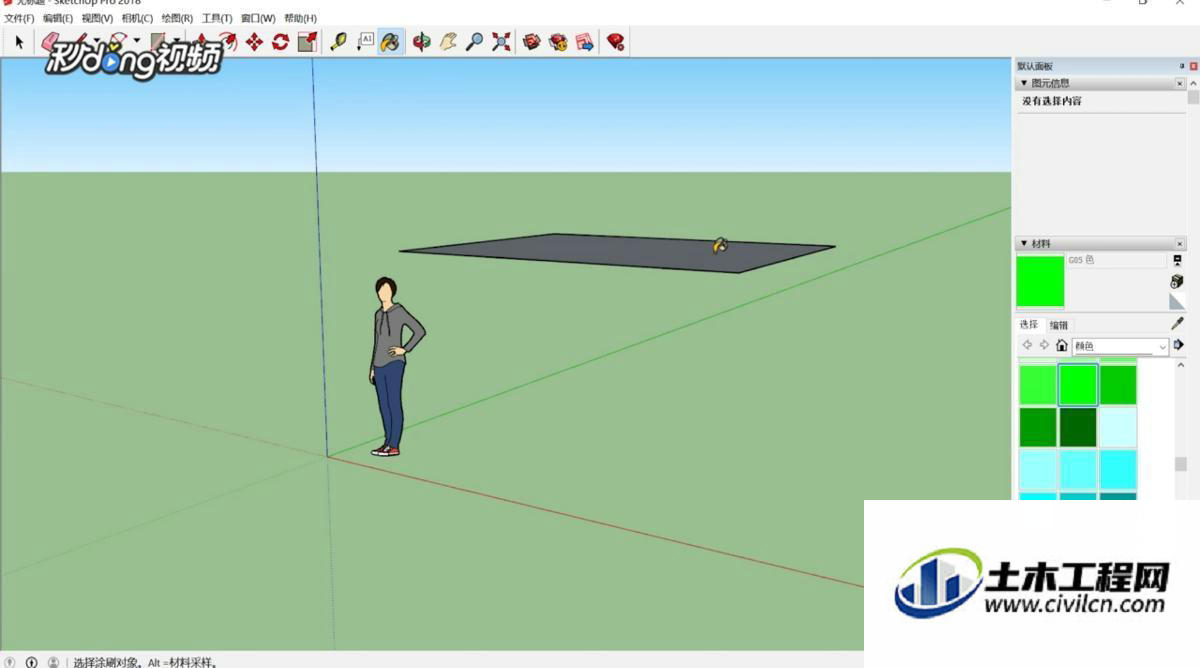Open the 窗口(W) menu
Screen dimensions: 1200x668
click(258, 18)
